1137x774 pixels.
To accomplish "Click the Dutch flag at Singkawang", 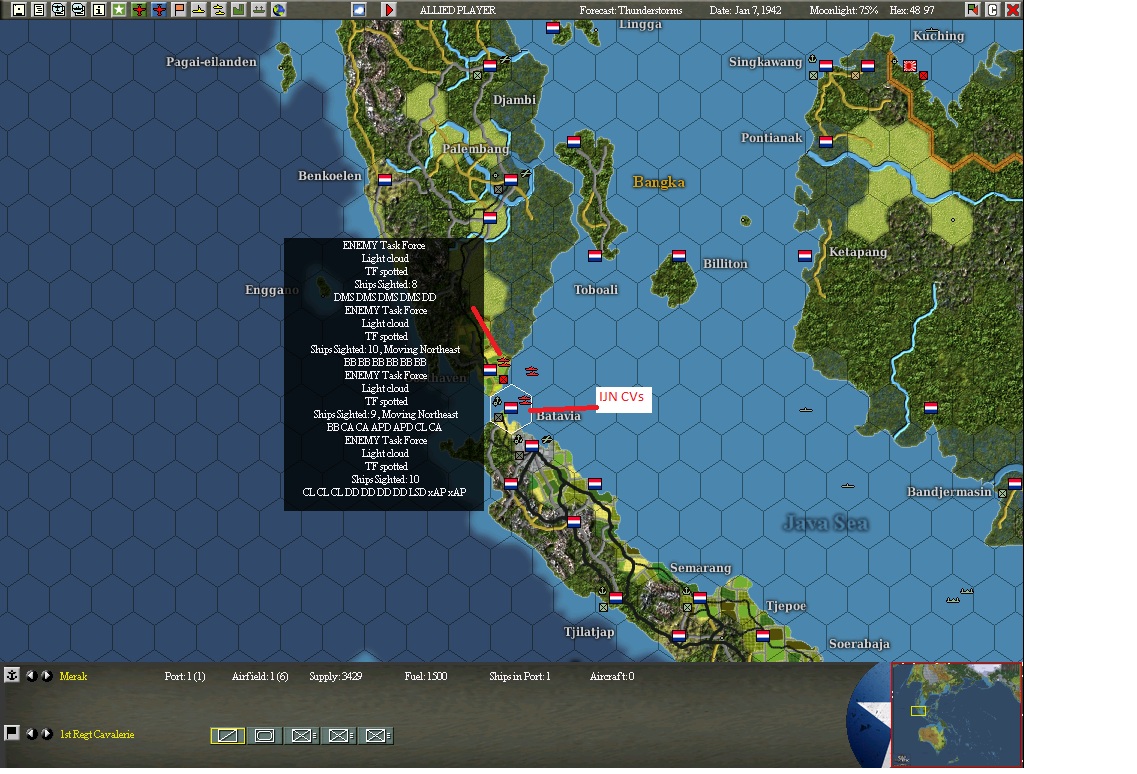I will tap(826, 66).
